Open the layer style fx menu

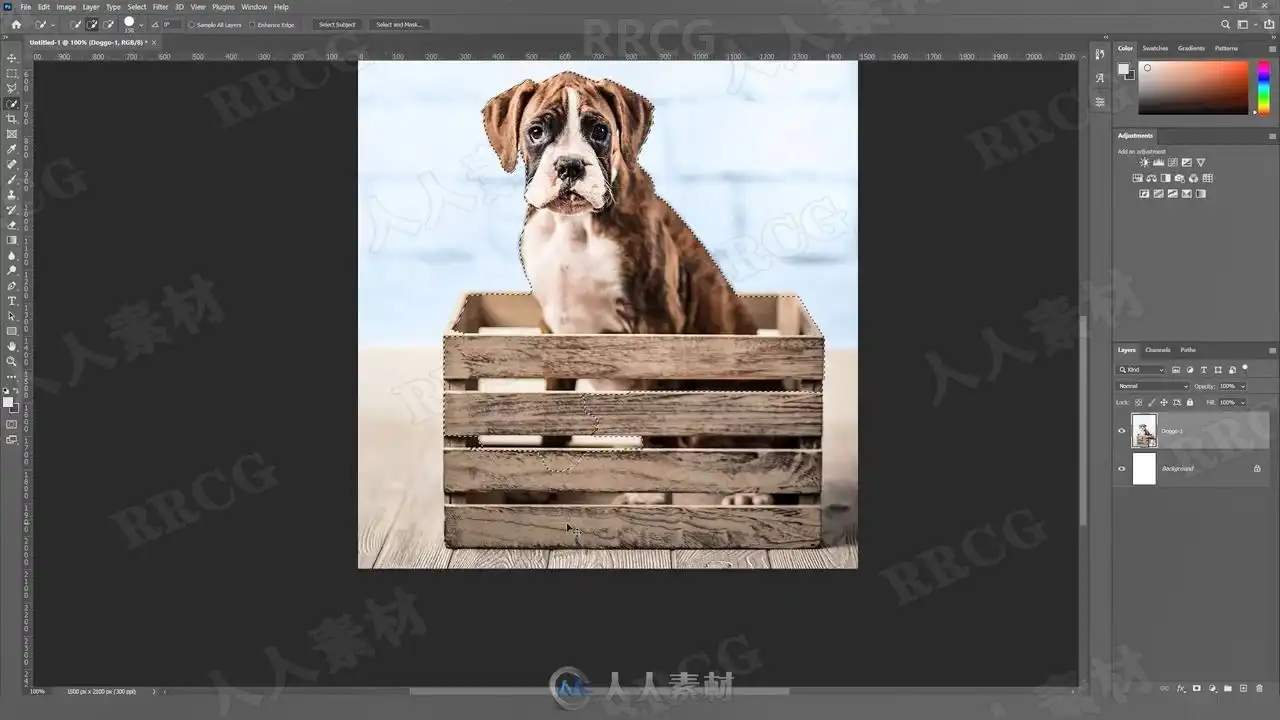coord(1181,688)
